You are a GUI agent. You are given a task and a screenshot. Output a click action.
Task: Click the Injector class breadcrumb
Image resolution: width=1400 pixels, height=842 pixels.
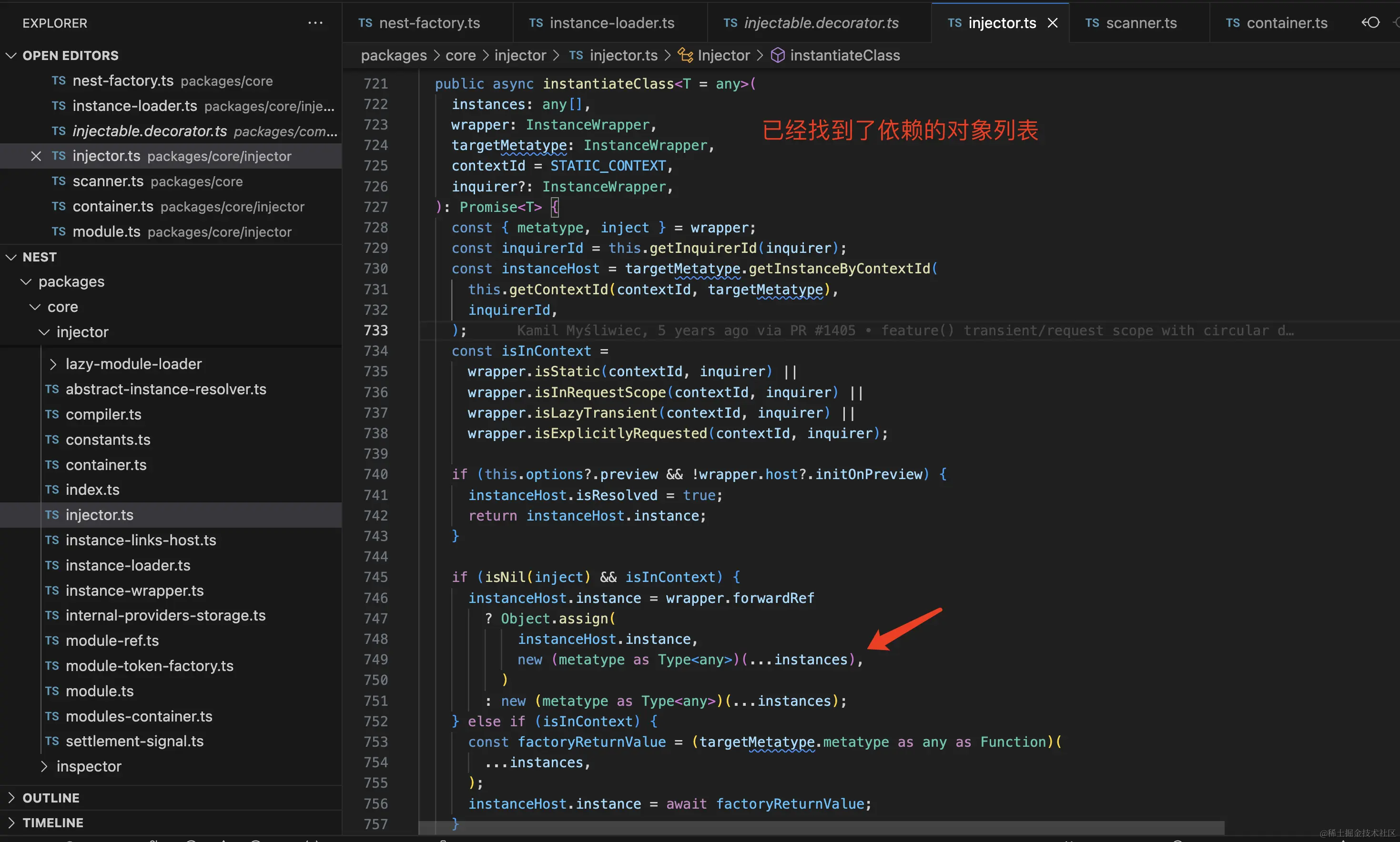click(x=724, y=56)
